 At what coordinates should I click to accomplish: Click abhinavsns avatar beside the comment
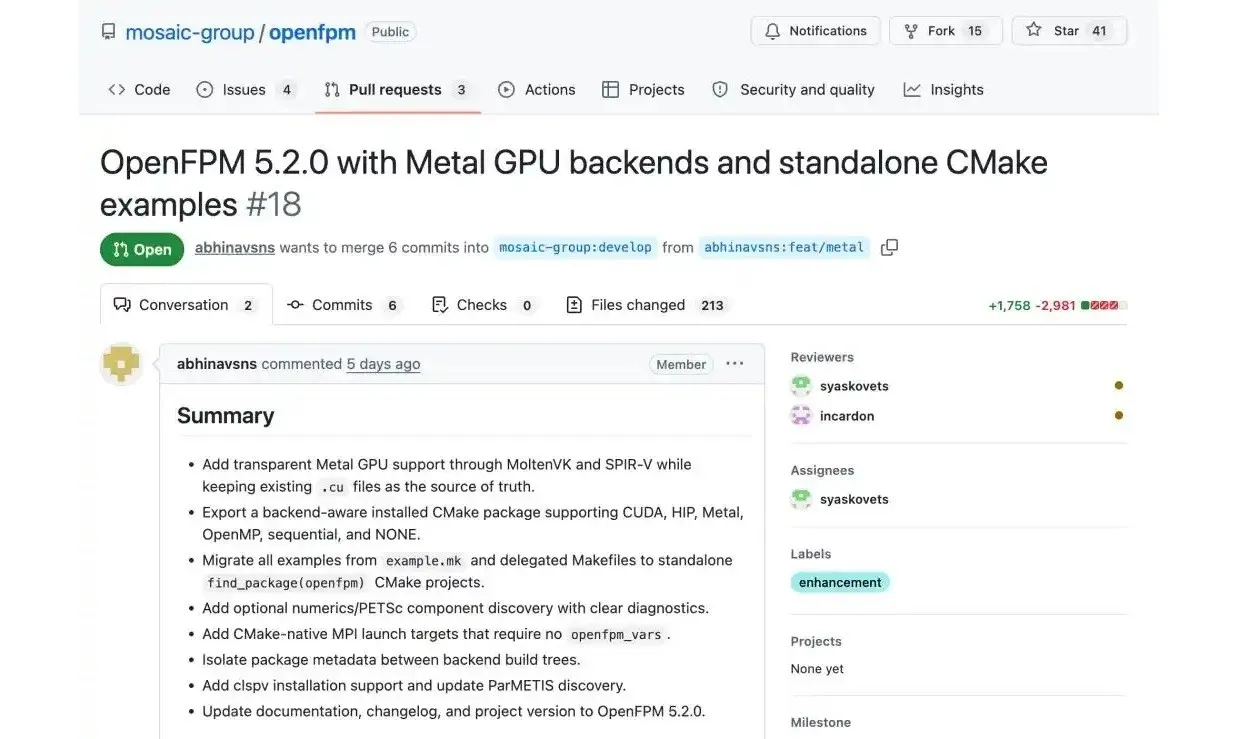click(x=121, y=365)
